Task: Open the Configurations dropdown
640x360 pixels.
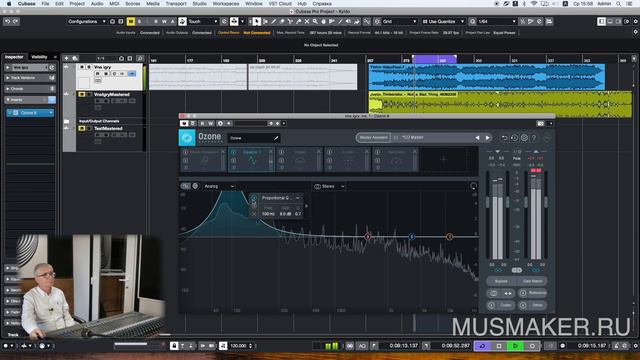Action: pos(87,21)
